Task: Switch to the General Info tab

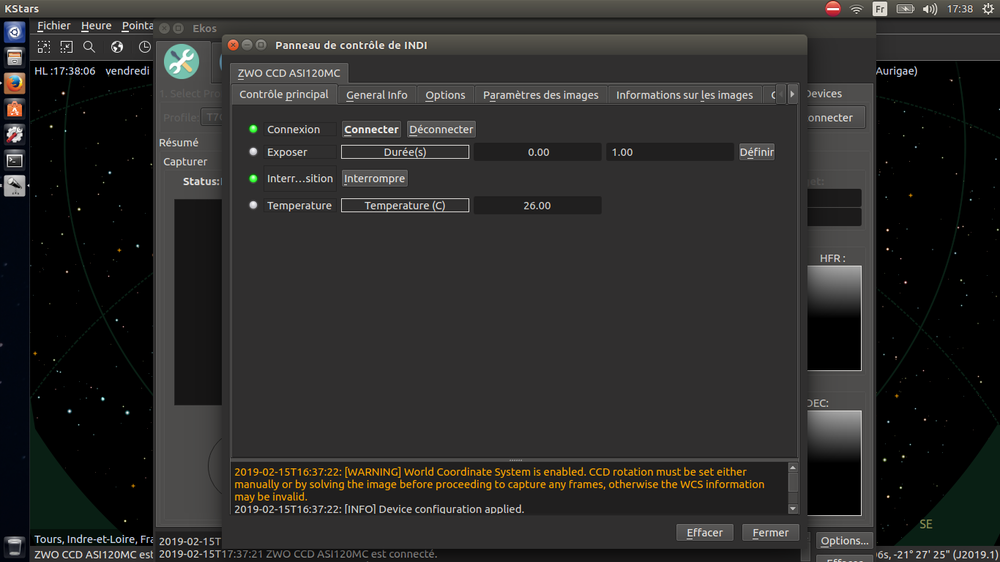Action: (377, 95)
